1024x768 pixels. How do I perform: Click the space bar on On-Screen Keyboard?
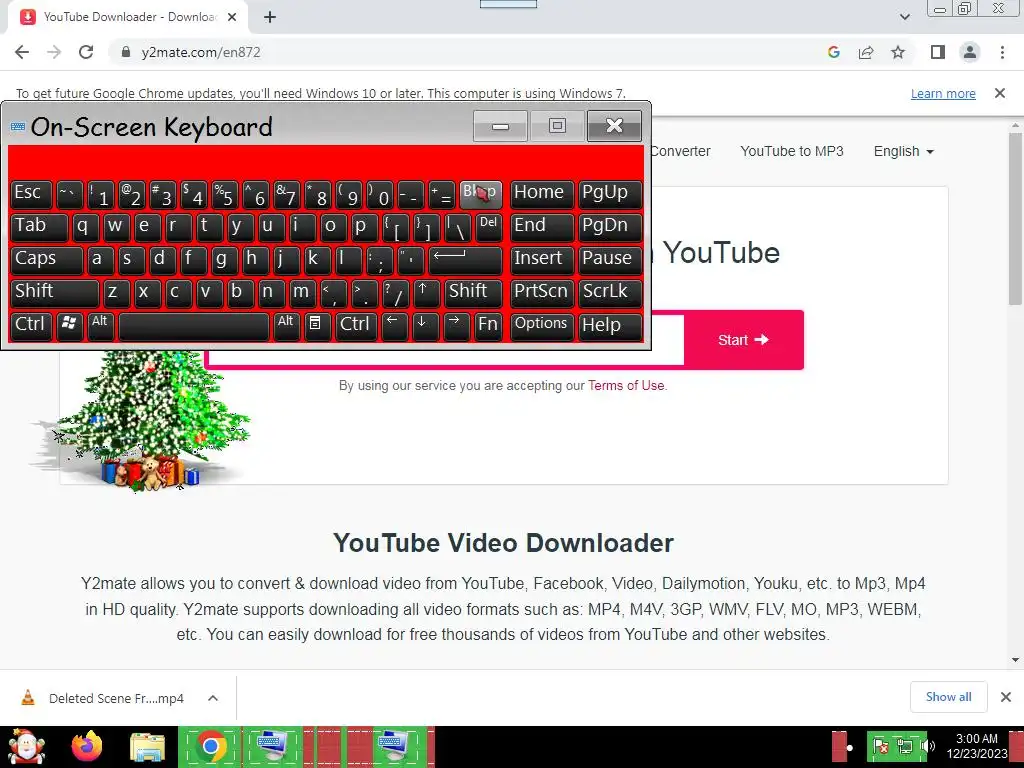194,326
